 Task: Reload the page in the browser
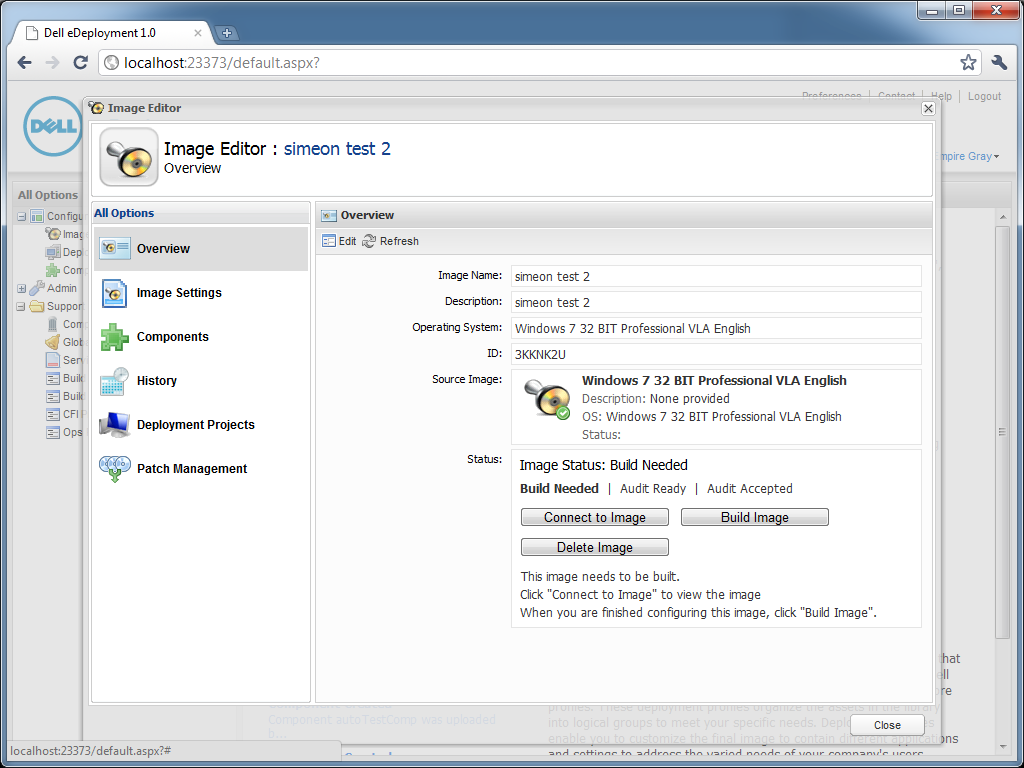[x=80, y=63]
